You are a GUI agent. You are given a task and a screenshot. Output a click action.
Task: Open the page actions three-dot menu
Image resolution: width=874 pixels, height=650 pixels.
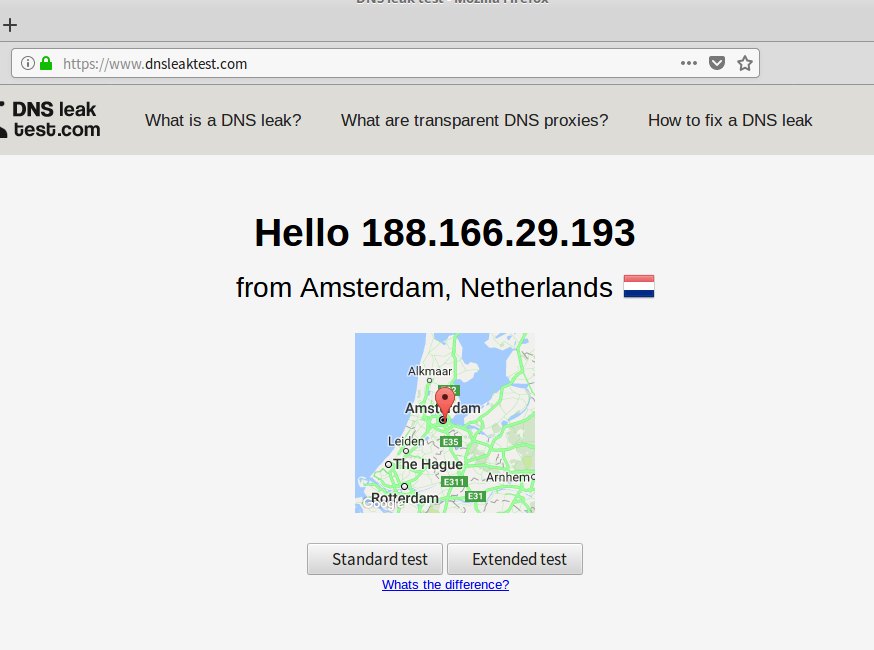point(688,63)
